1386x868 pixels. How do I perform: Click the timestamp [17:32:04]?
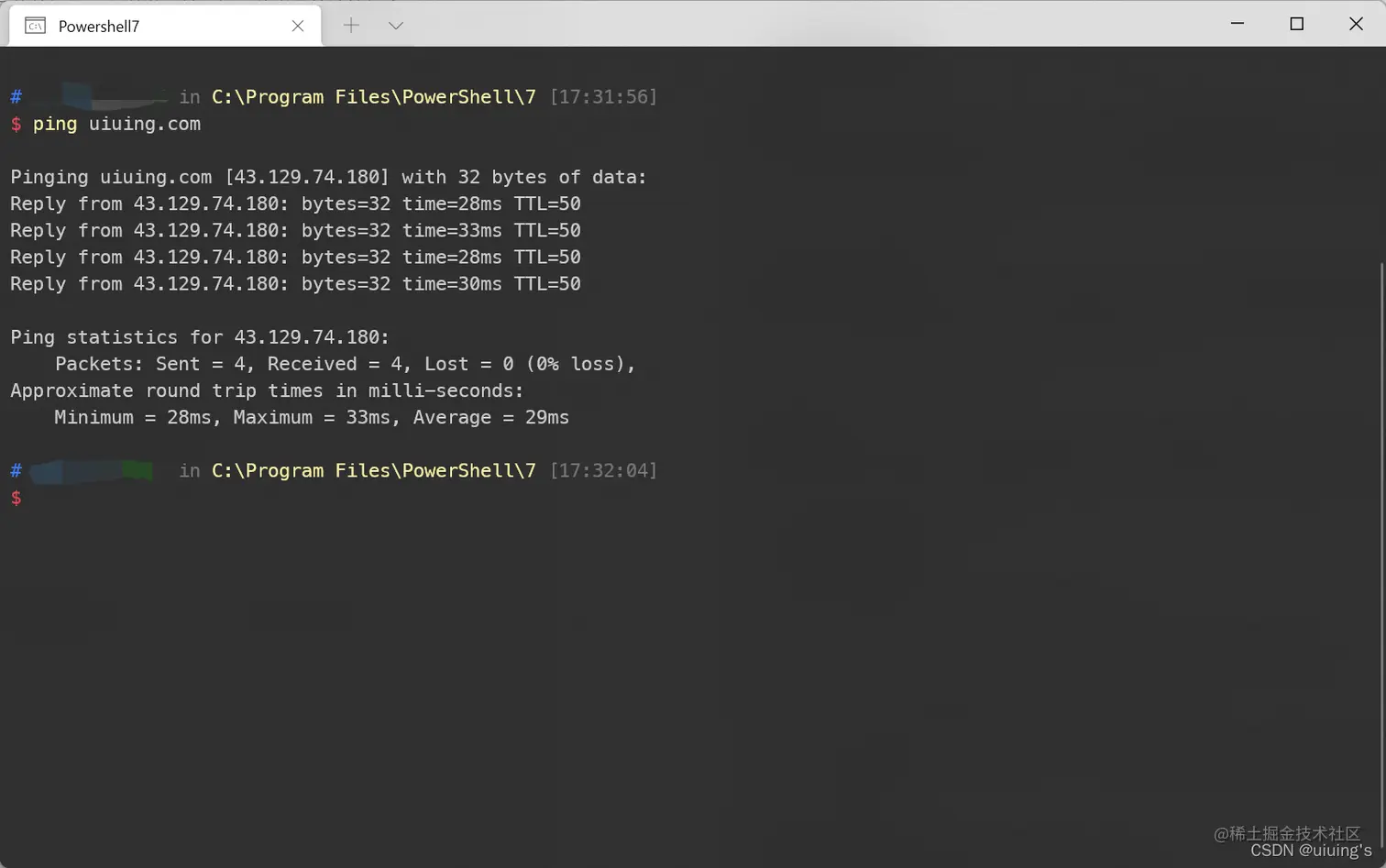click(603, 470)
